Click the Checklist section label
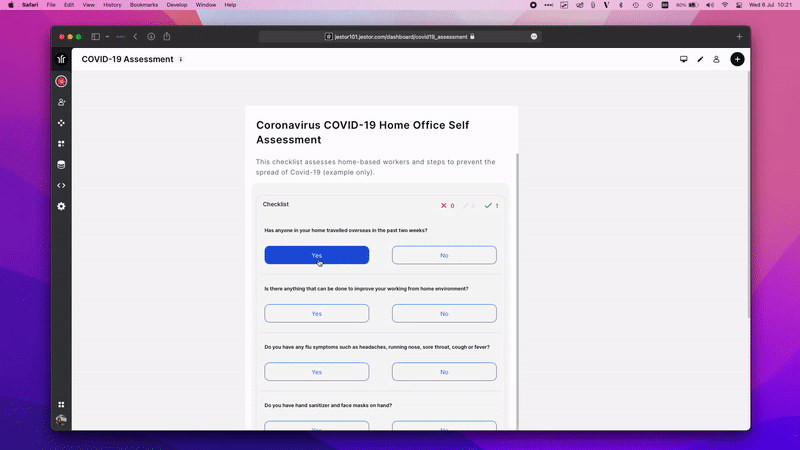The image size is (800, 450). pos(276,204)
